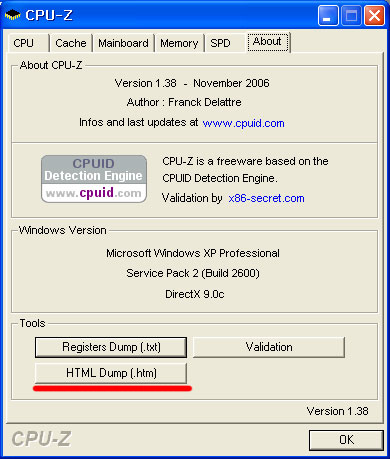Open the www.cpuid.com link

tap(243, 123)
